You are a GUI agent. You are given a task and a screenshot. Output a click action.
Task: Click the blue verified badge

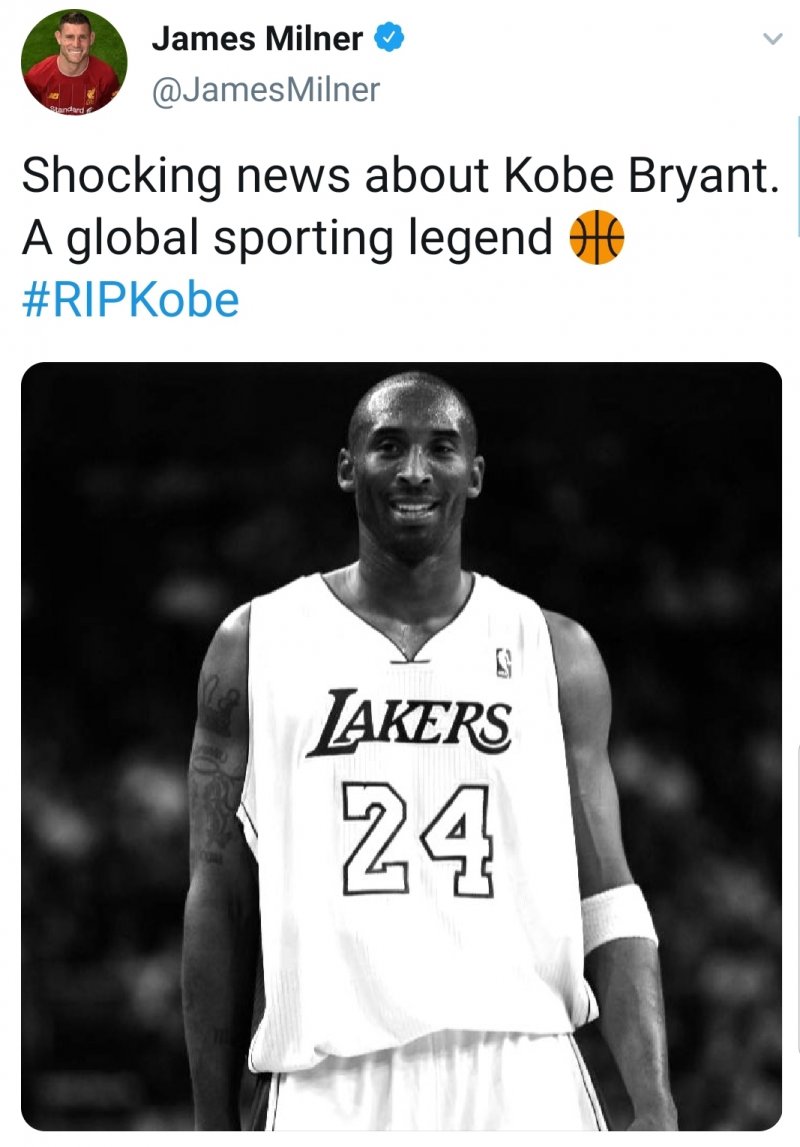[x=388, y=39]
